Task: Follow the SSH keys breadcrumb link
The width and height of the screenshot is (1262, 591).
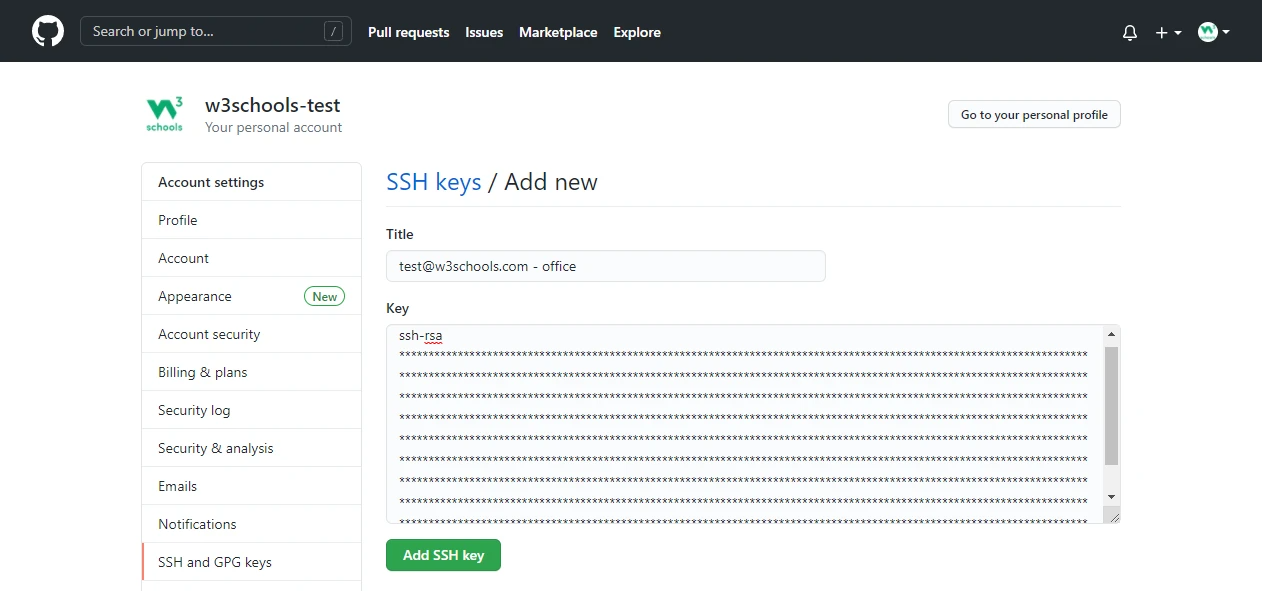Action: [x=433, y=182]
